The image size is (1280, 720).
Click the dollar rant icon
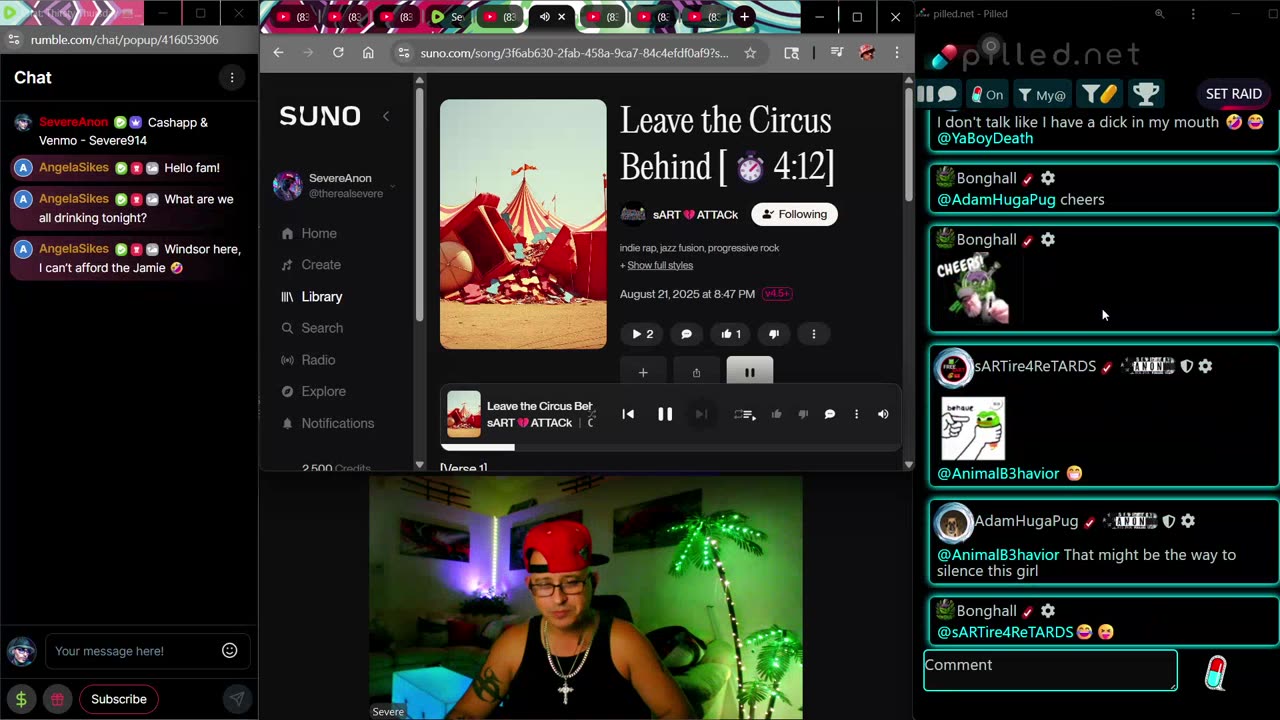click(21, 699)
